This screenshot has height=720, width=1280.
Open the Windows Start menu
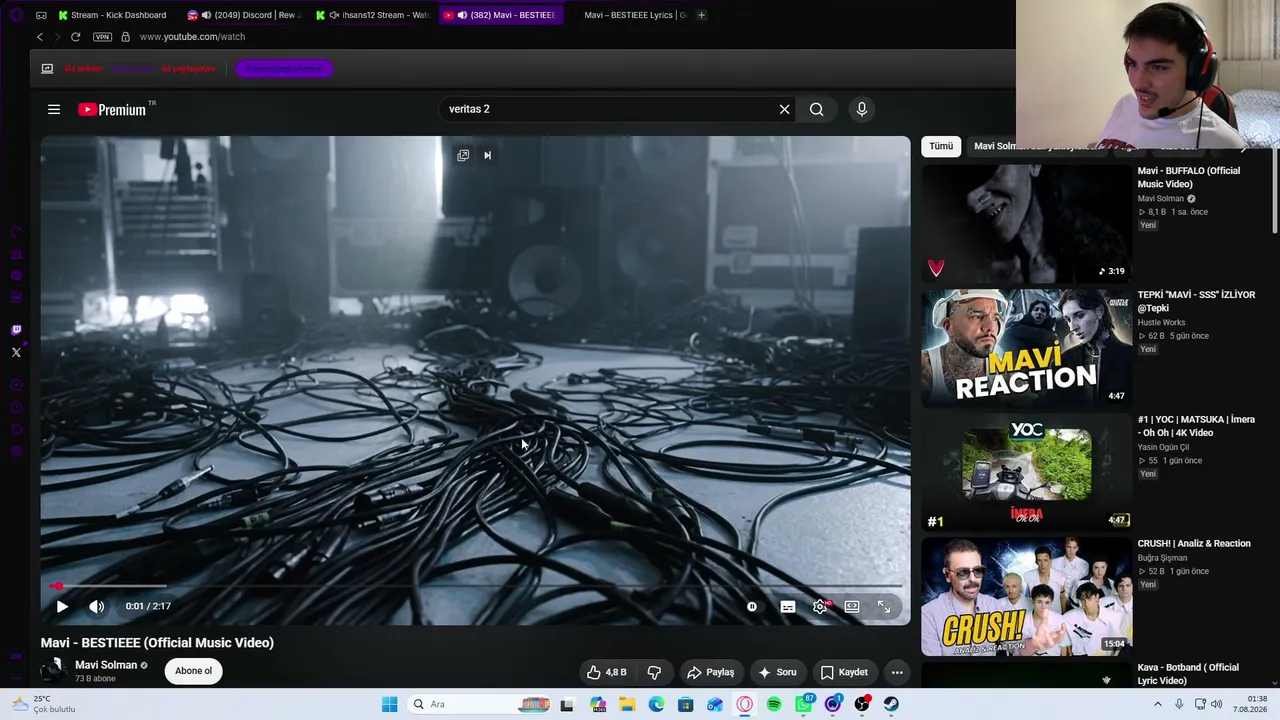coord(389,704)
